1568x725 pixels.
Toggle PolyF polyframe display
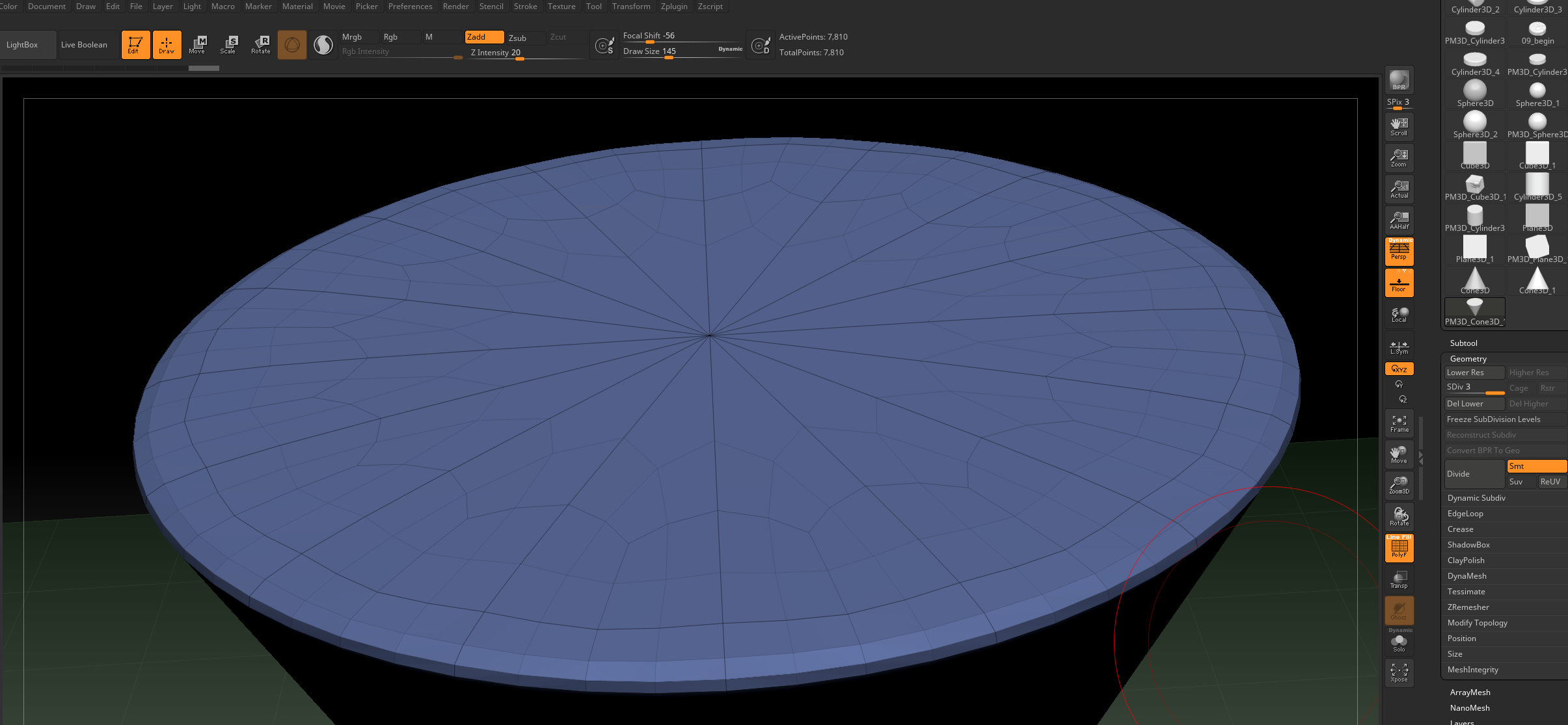(x=1399, y=548)
